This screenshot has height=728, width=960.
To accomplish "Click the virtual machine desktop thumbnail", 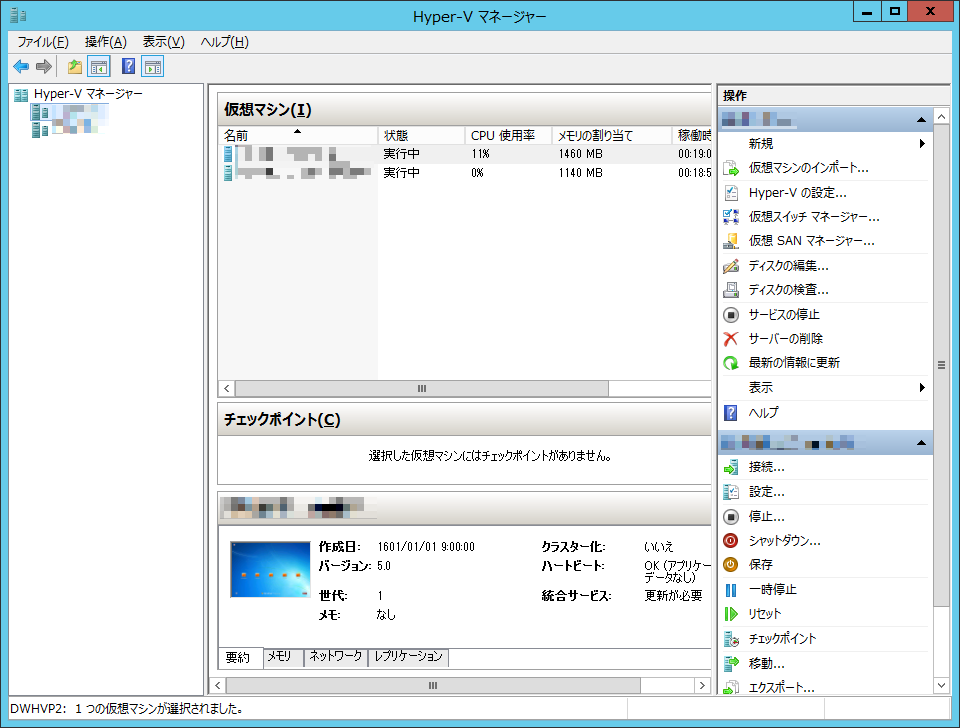I will point(270,569).
